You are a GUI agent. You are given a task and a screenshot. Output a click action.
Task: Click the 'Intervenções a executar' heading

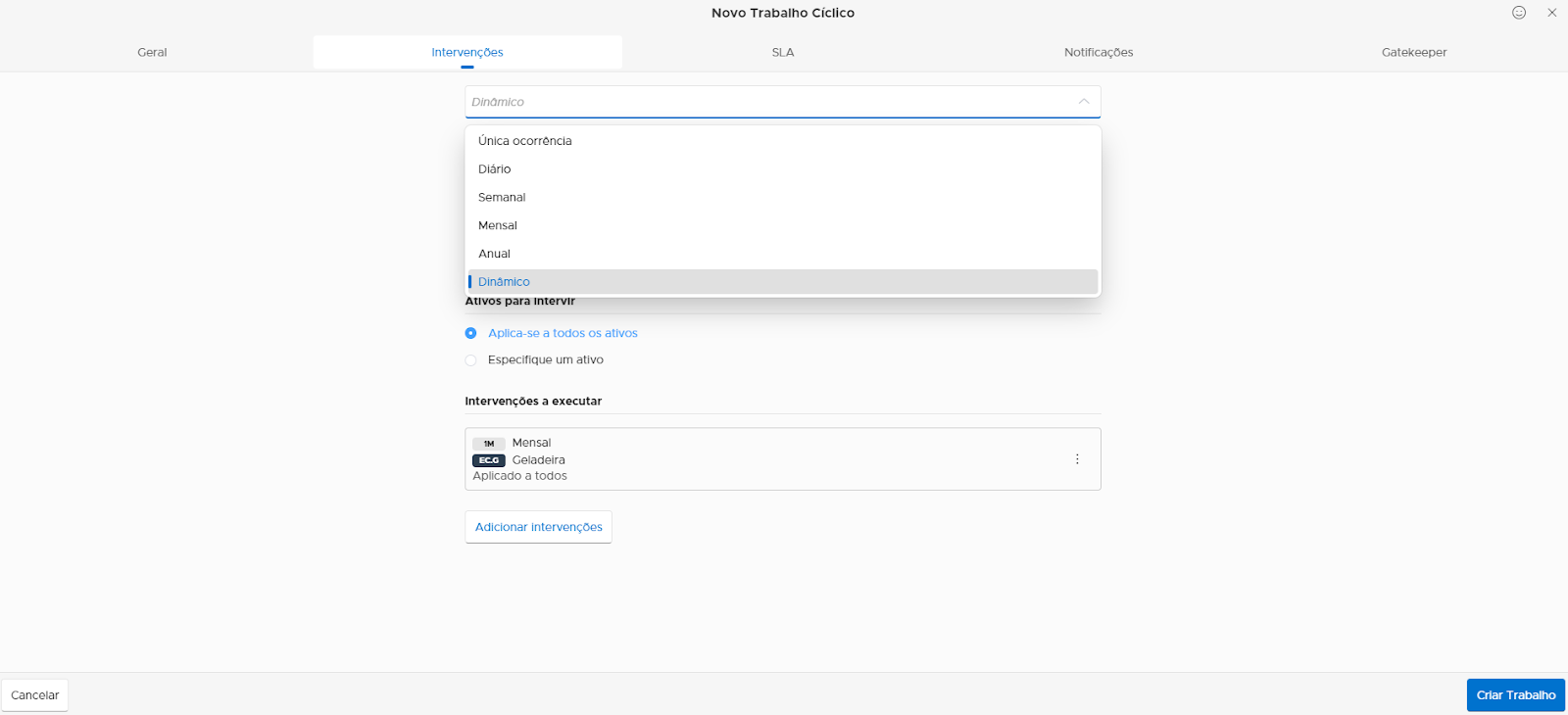[x=533, y=402]
